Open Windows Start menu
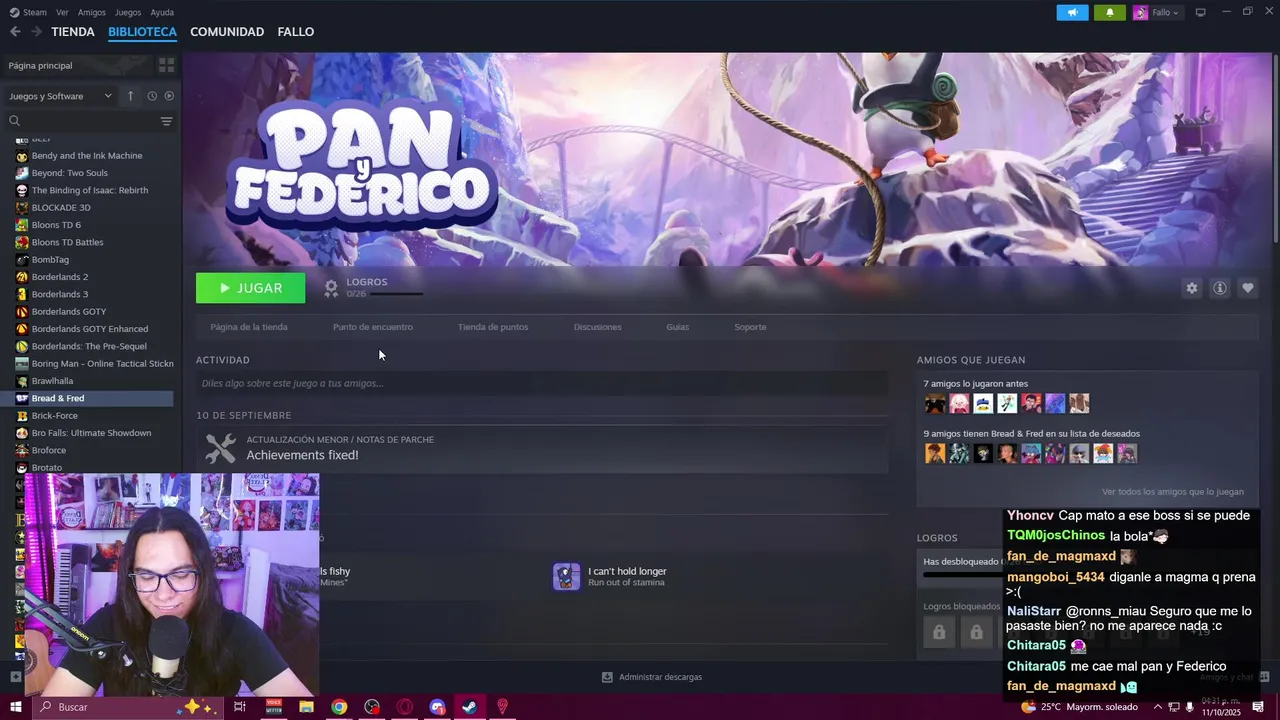1280x720 pixels. (16, 707)
